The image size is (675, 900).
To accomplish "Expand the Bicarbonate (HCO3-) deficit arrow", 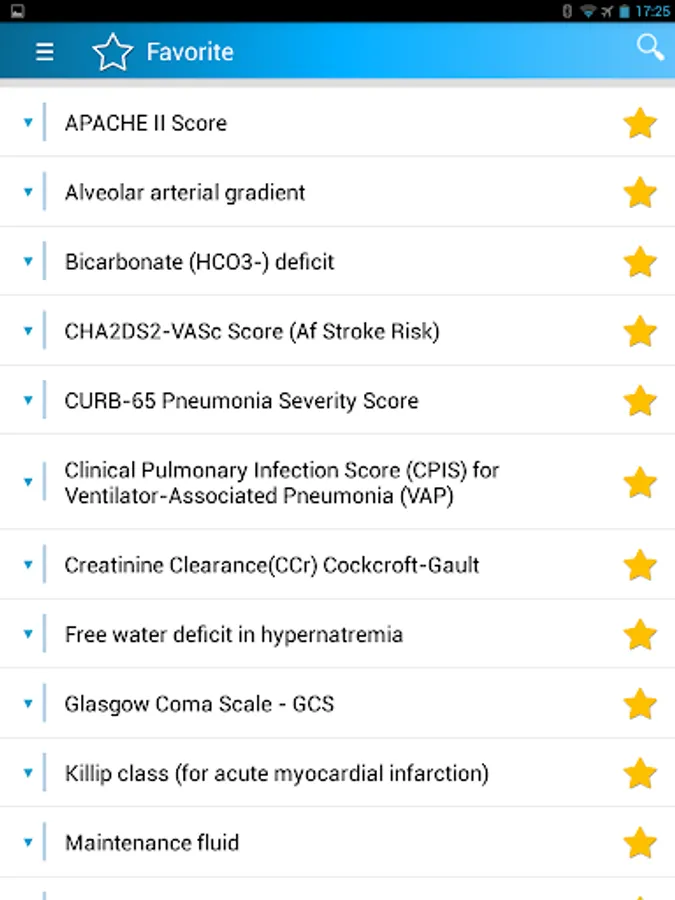I will click(28, 261).
